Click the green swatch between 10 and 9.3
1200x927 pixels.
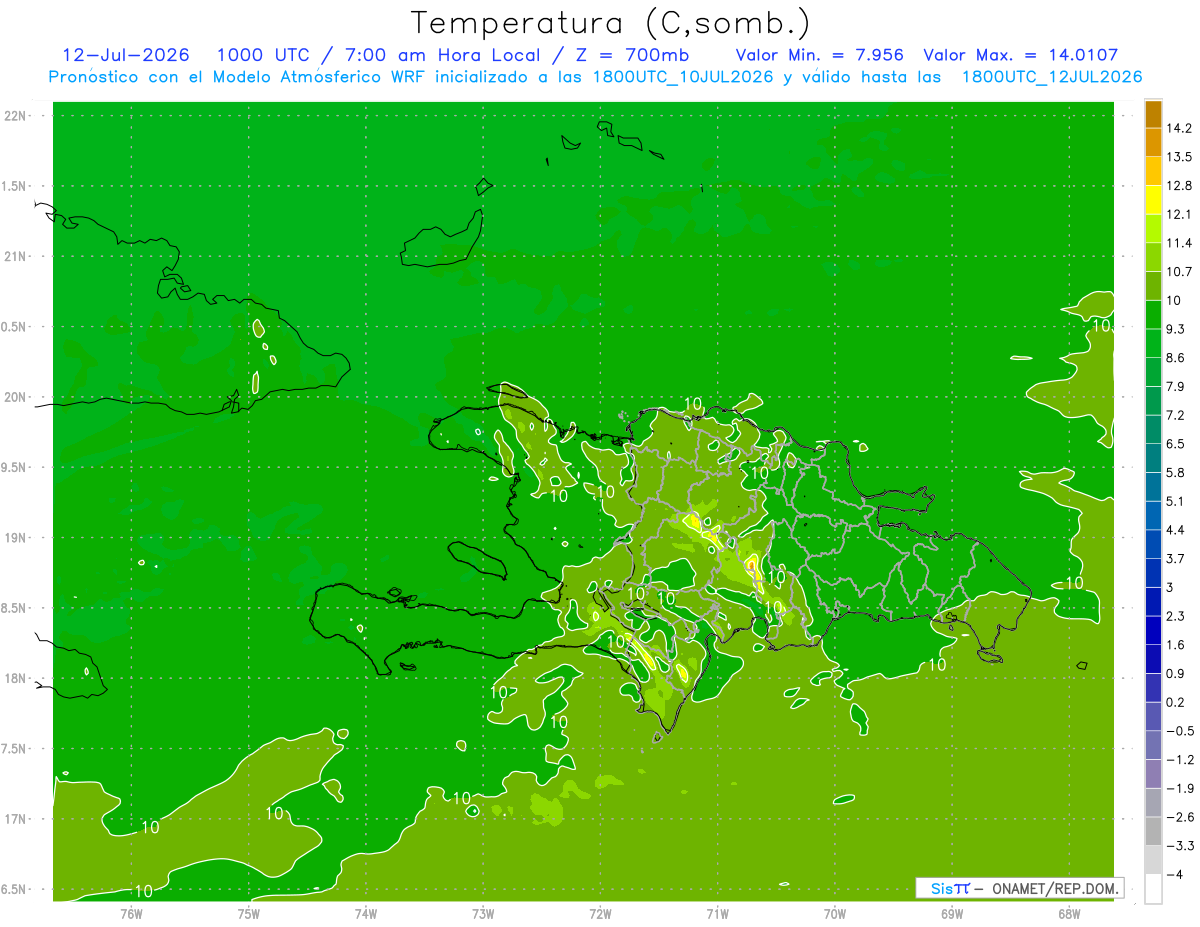pyautogui.click(x=1153, y=315)
